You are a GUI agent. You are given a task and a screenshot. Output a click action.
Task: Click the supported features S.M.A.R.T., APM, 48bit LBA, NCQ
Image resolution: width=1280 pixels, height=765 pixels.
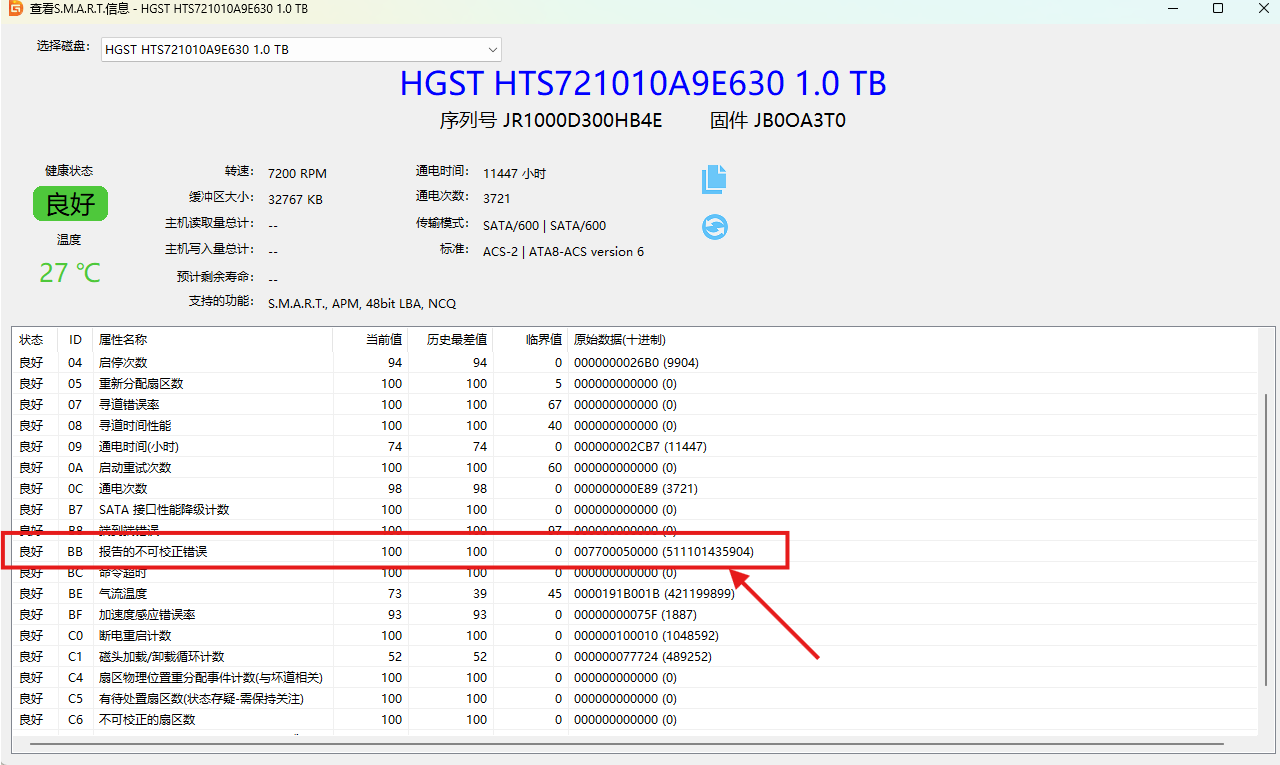point(362,302)
